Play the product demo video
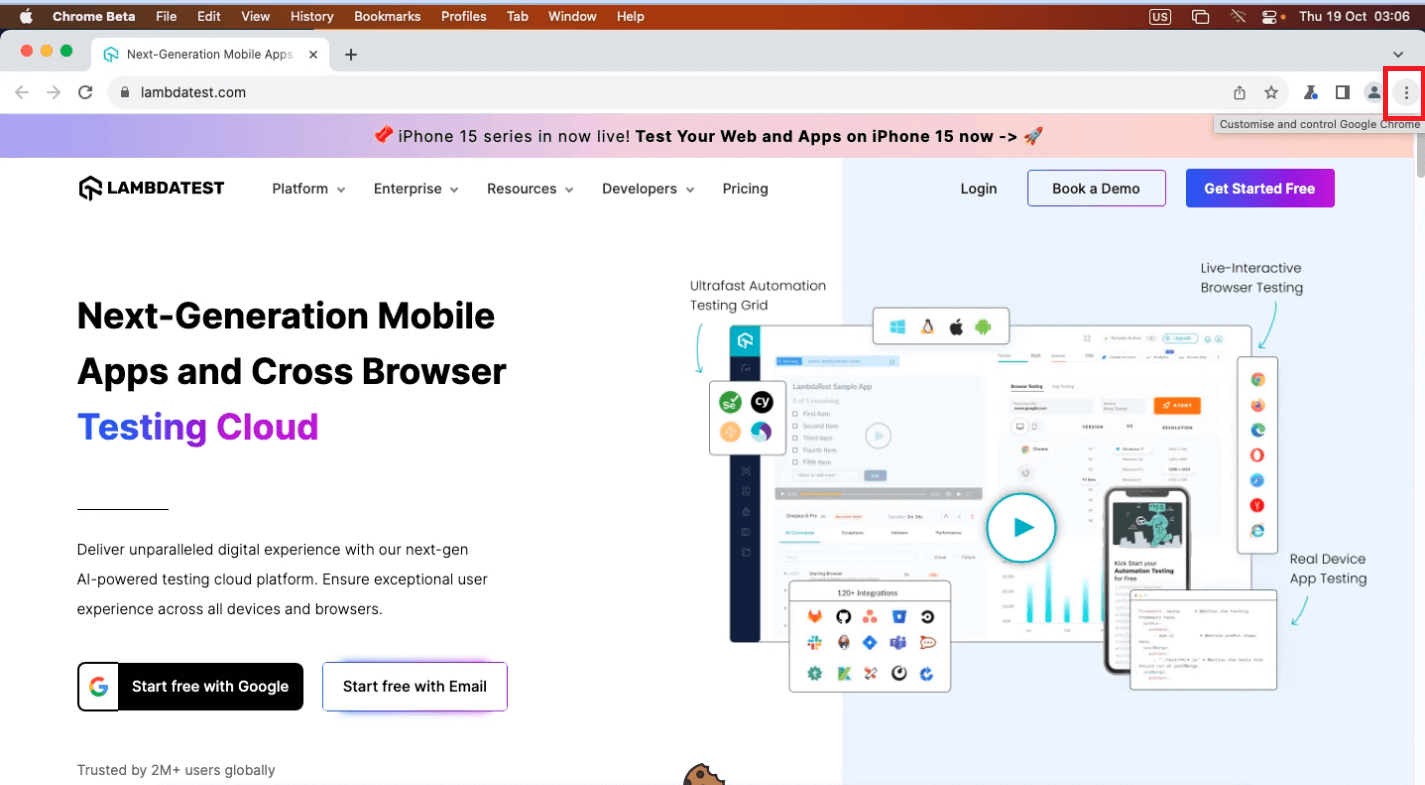The width and height of the screenshot is (1425, 785). pyautogui.click(x=1021, y=527)
